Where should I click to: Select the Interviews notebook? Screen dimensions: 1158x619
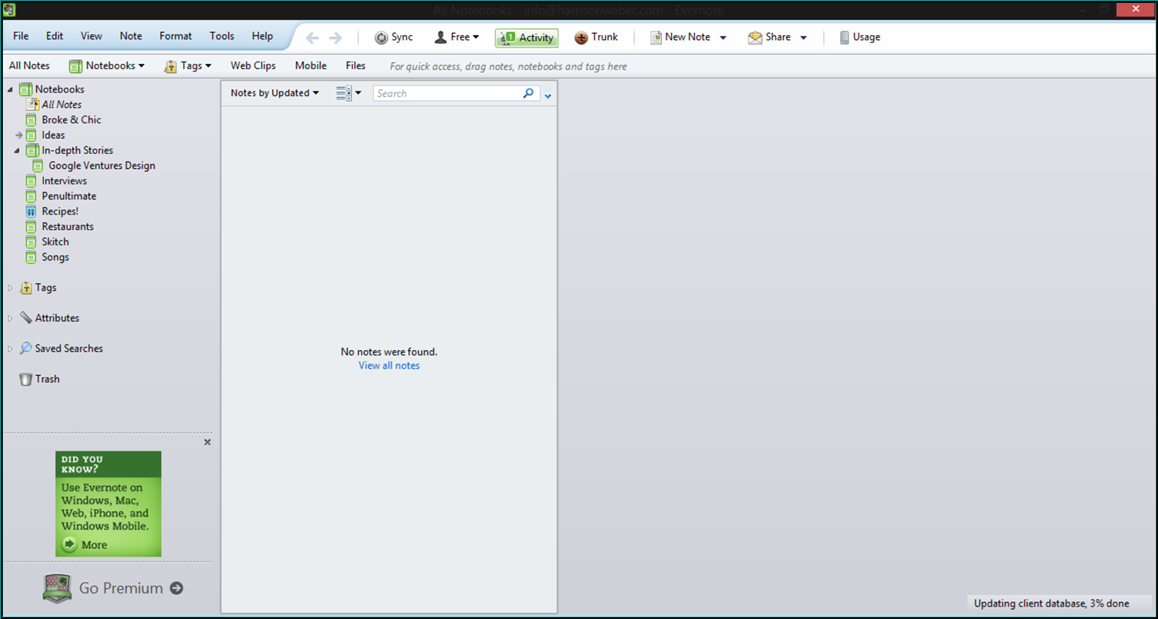coord(64,181)
